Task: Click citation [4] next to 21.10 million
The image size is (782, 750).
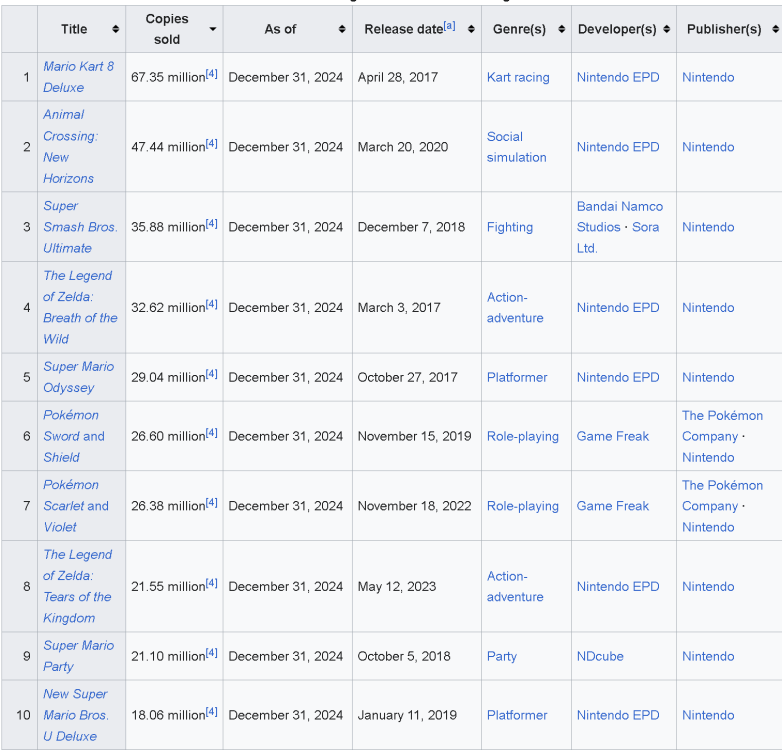Action: pyautogui.click(x=212, y=652)
